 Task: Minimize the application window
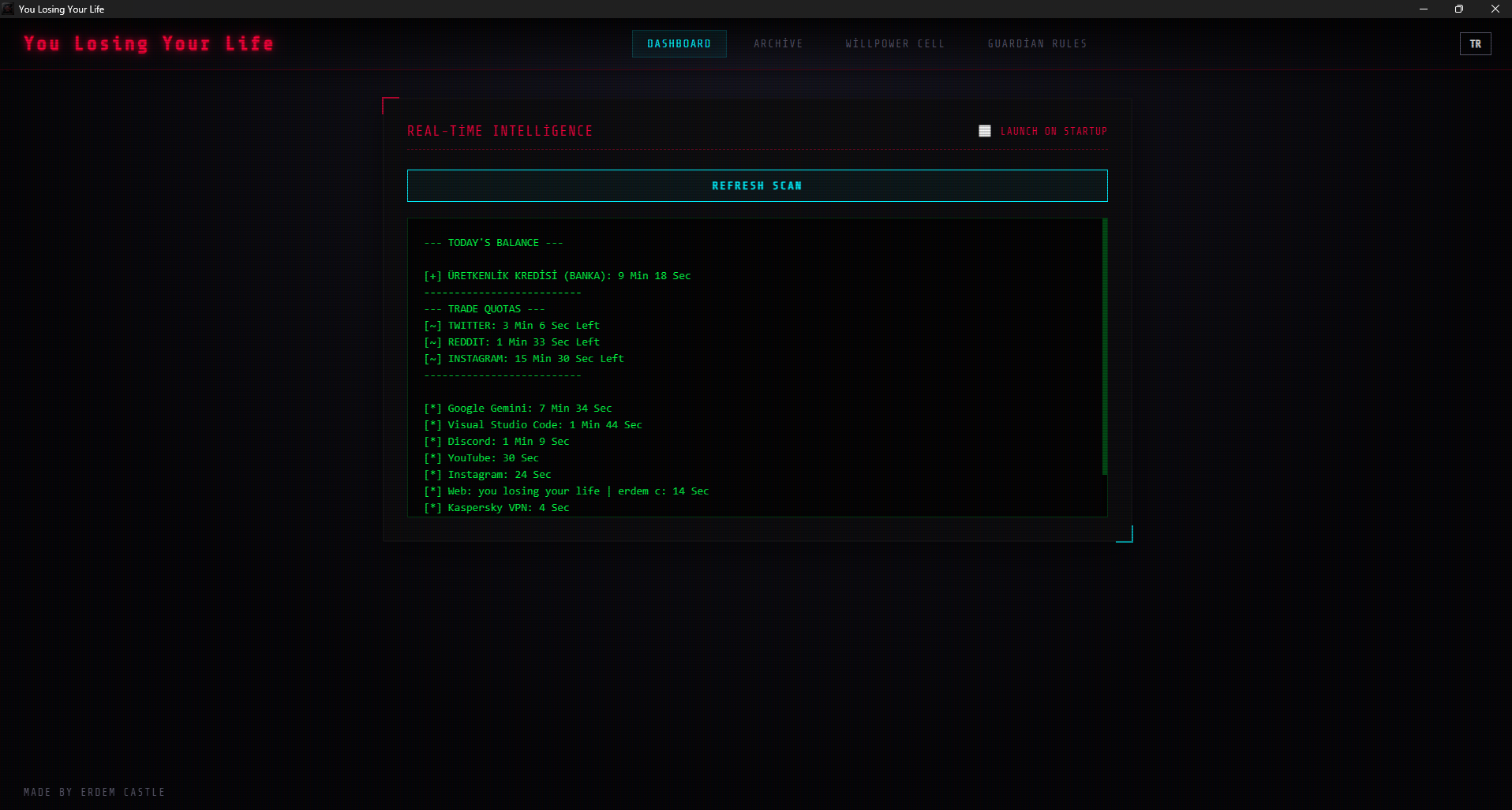(x=1423, y=9)
